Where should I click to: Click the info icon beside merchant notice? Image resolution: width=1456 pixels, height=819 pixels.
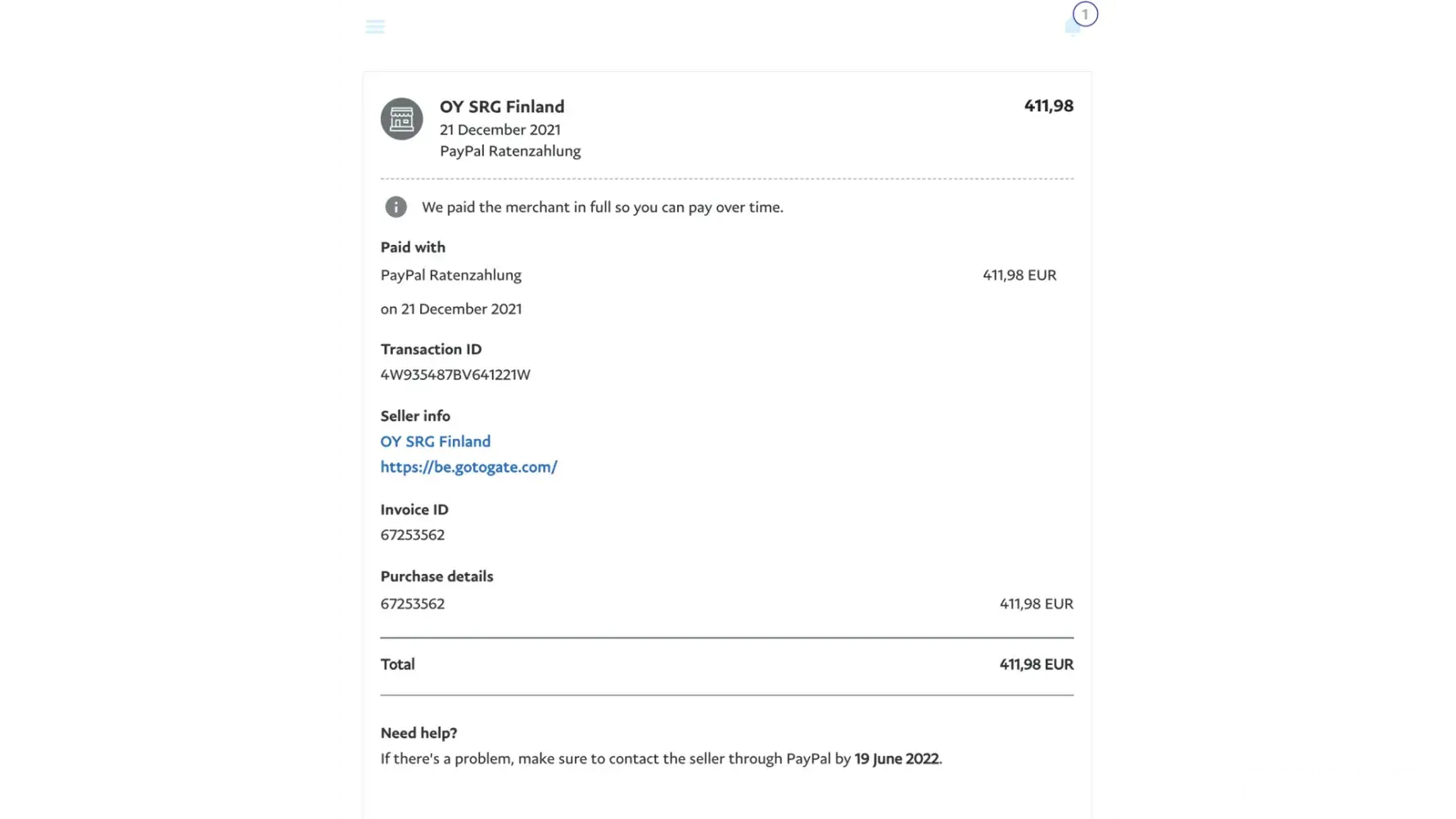pyautogui.click(x=396, y=207)
